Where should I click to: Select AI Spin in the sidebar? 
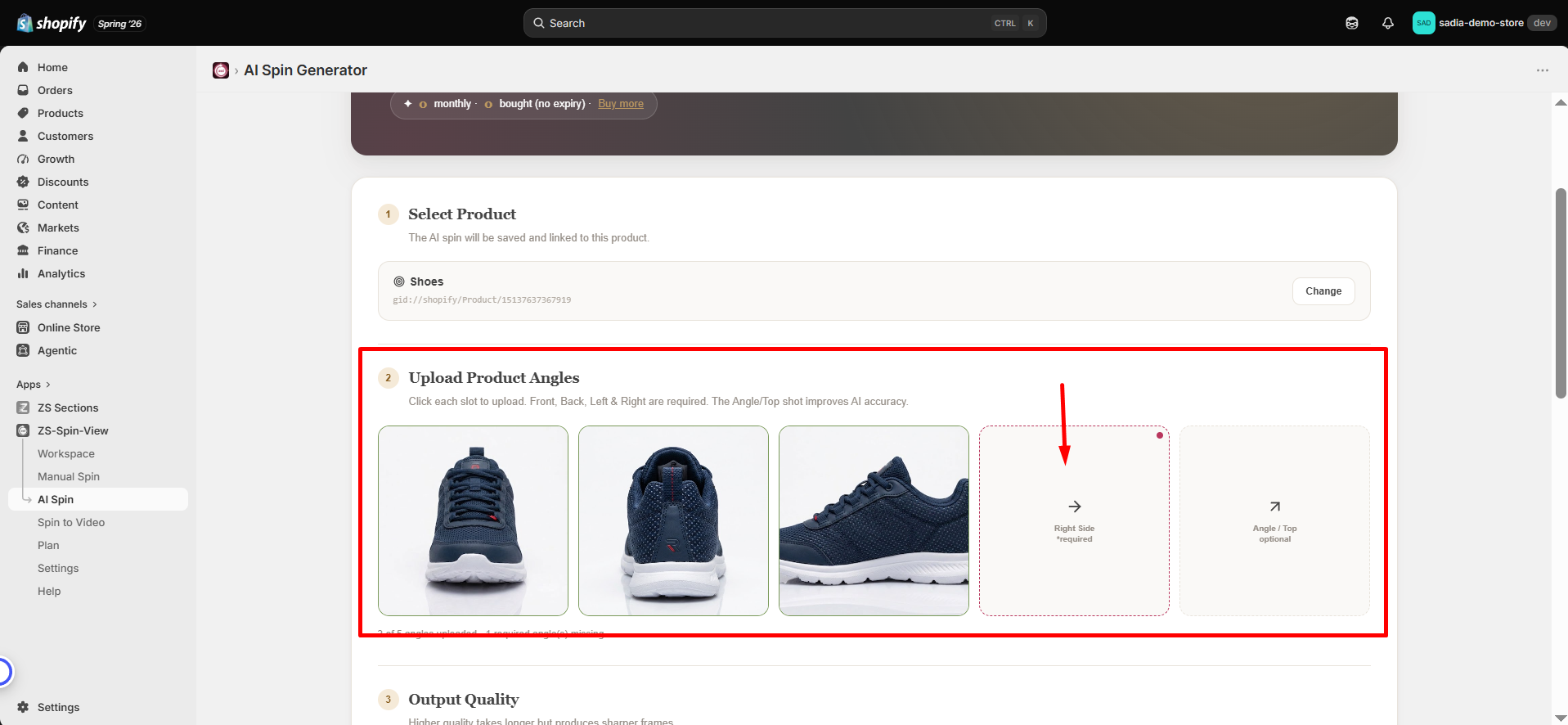coord(98,499)
